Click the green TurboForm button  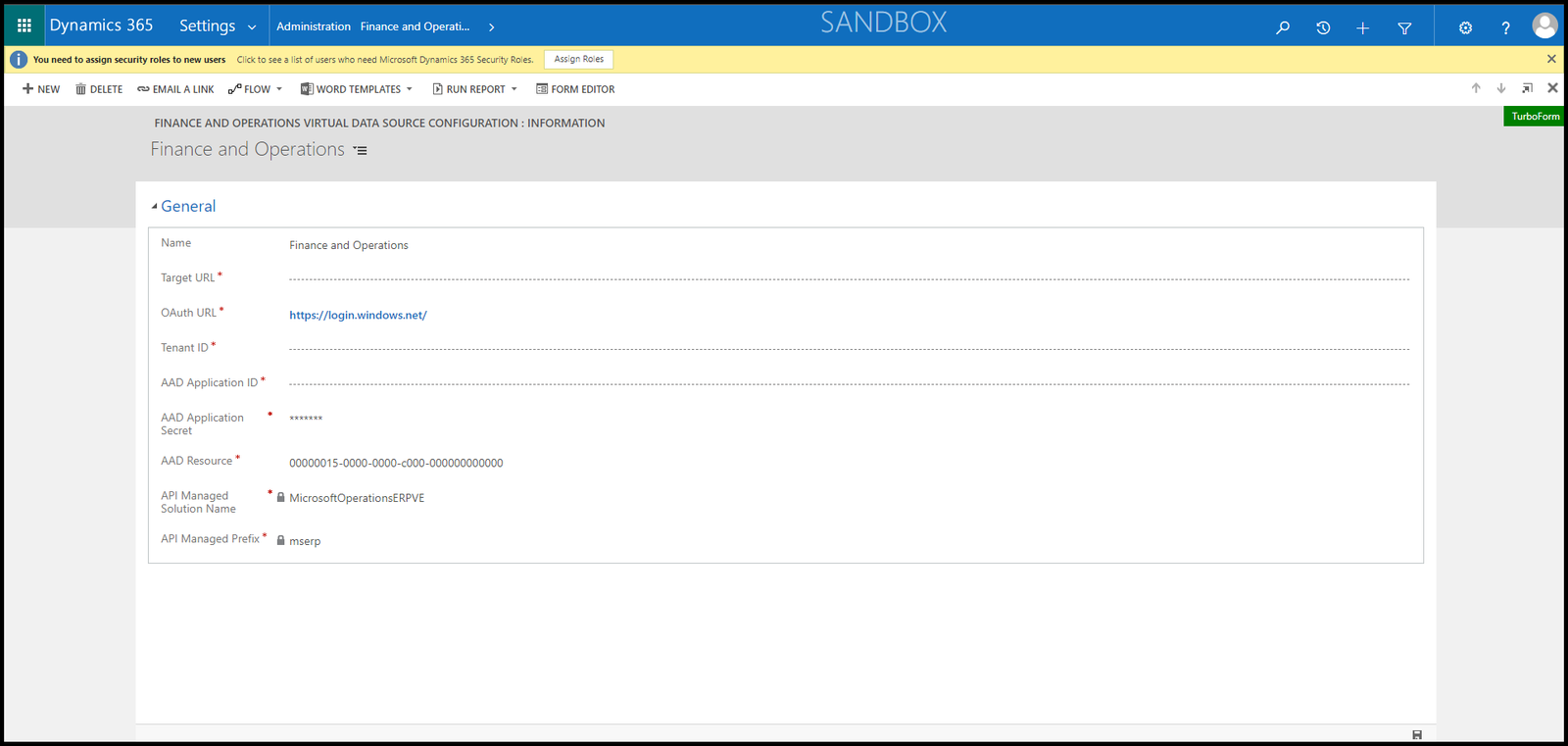[1534, 116]
